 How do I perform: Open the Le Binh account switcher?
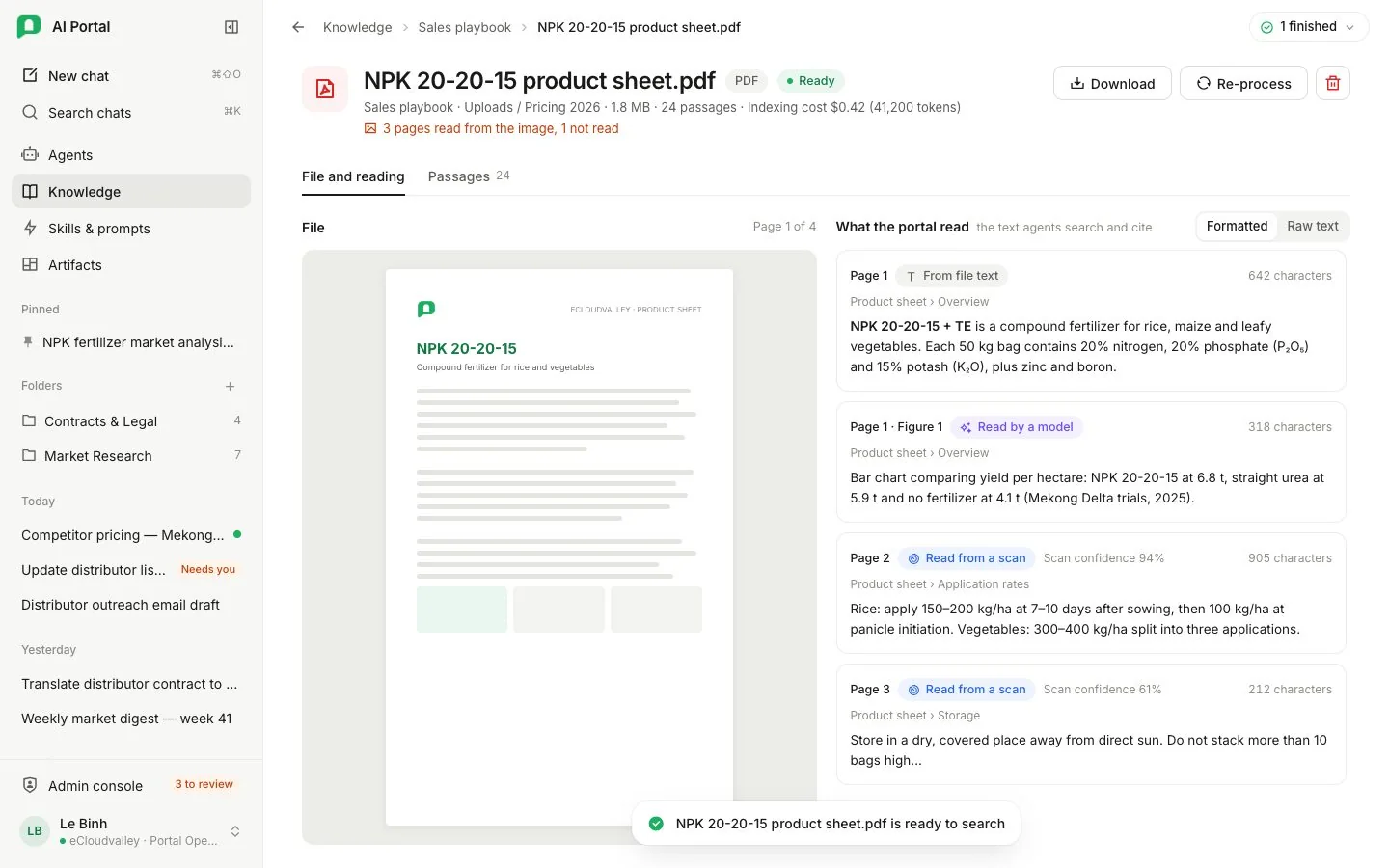(131, 831)
